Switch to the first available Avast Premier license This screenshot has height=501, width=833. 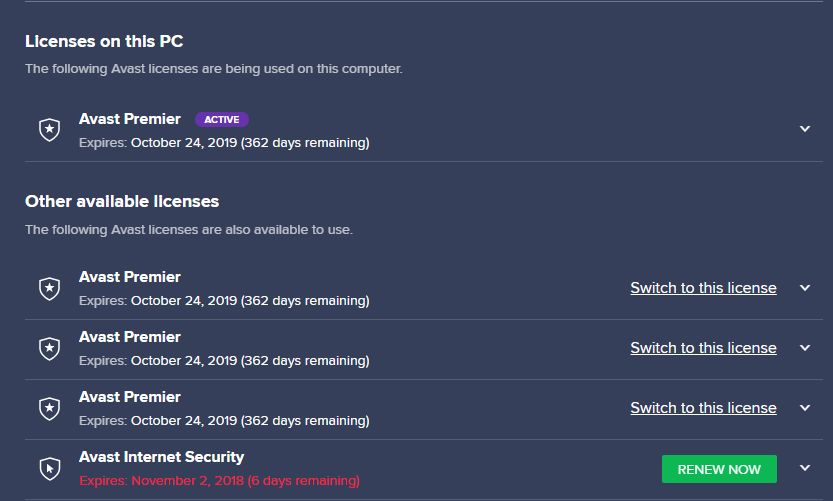tap(703, 288)
